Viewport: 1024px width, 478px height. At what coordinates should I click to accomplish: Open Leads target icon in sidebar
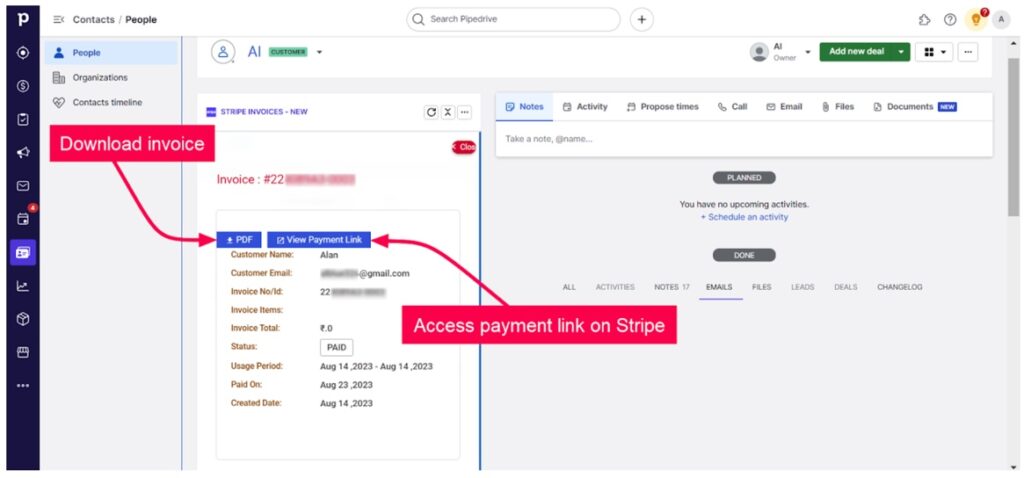23,53
